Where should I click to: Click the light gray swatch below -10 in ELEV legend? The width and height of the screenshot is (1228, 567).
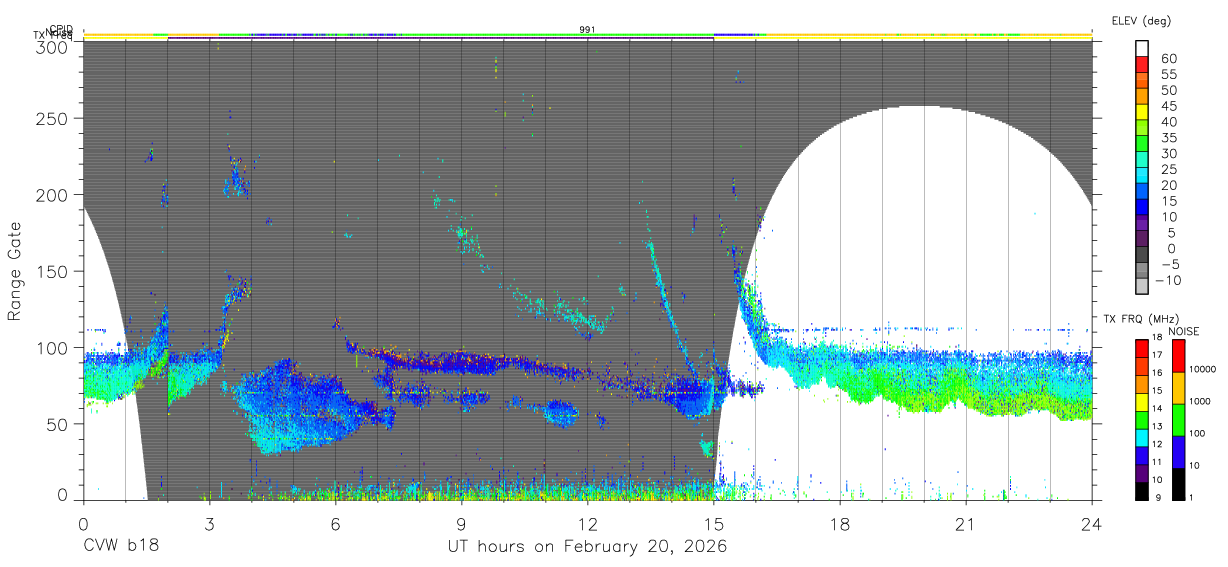(x=1142, y=288)
